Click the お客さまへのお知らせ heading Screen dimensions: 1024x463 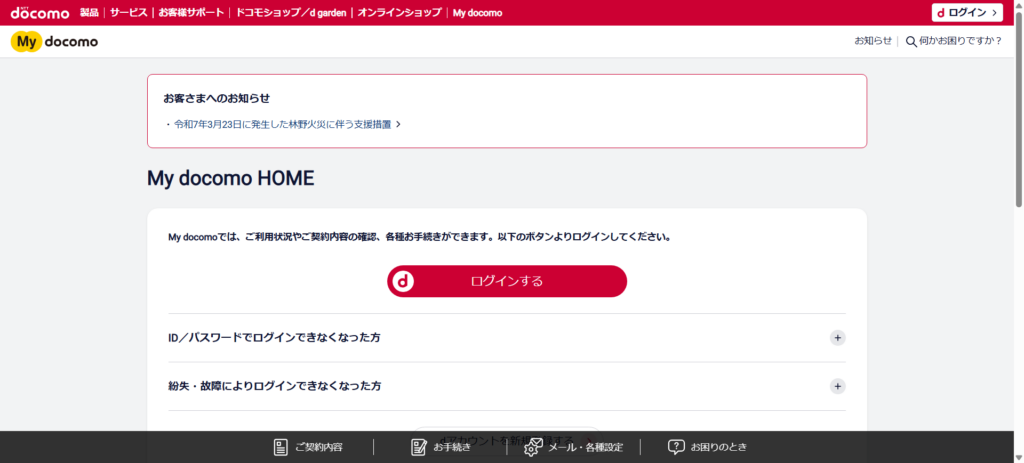point(216,99)
